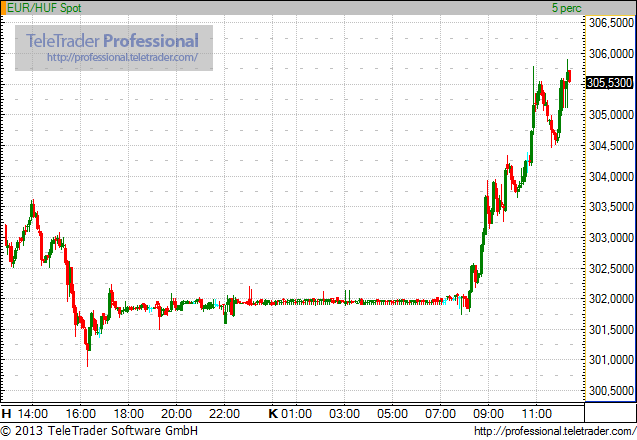Screen dimensions: 637x440
Task: Click the 05:00 time axis label
Action: [392, 414]
